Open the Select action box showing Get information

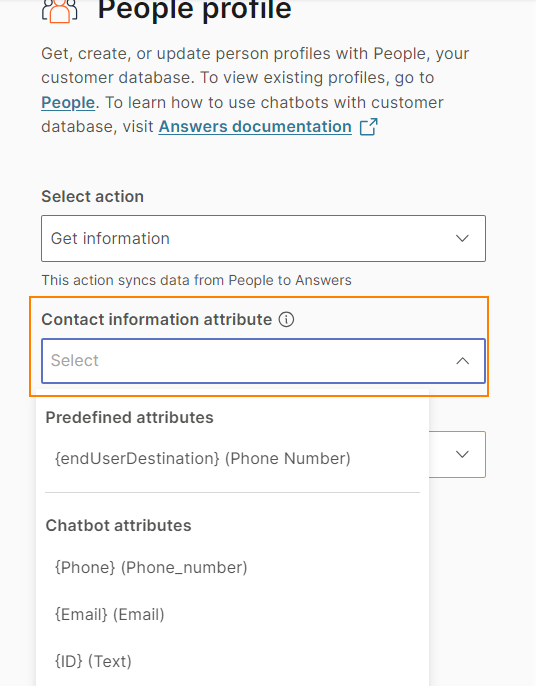pyautogui.click(x=263, y=238)
